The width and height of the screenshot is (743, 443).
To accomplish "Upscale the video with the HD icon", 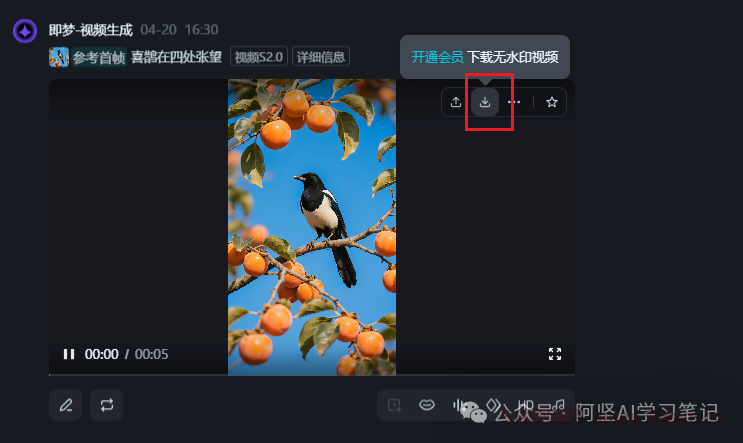I will [526, 405].
